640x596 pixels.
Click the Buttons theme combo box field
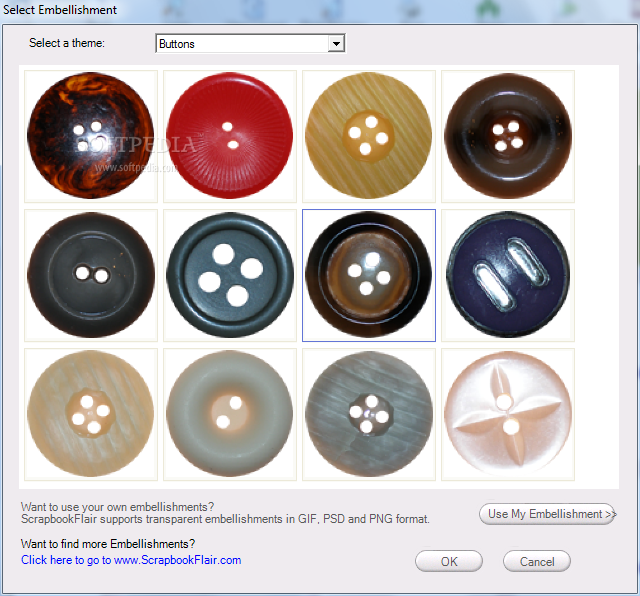[x=250, y=43]
